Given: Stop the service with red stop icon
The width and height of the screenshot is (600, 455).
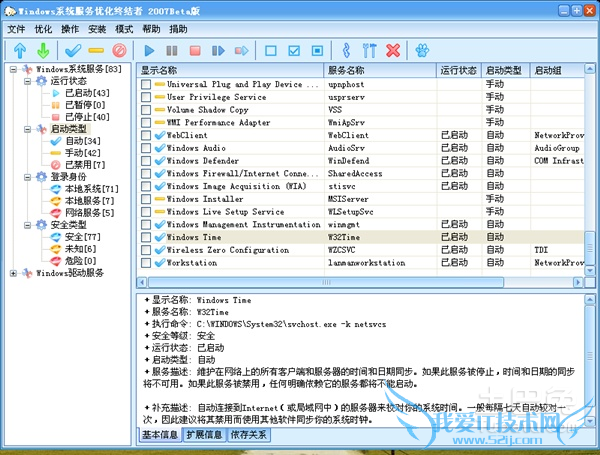Looking at the screenshot, I should pyautogui.click(x=195, y=51).
